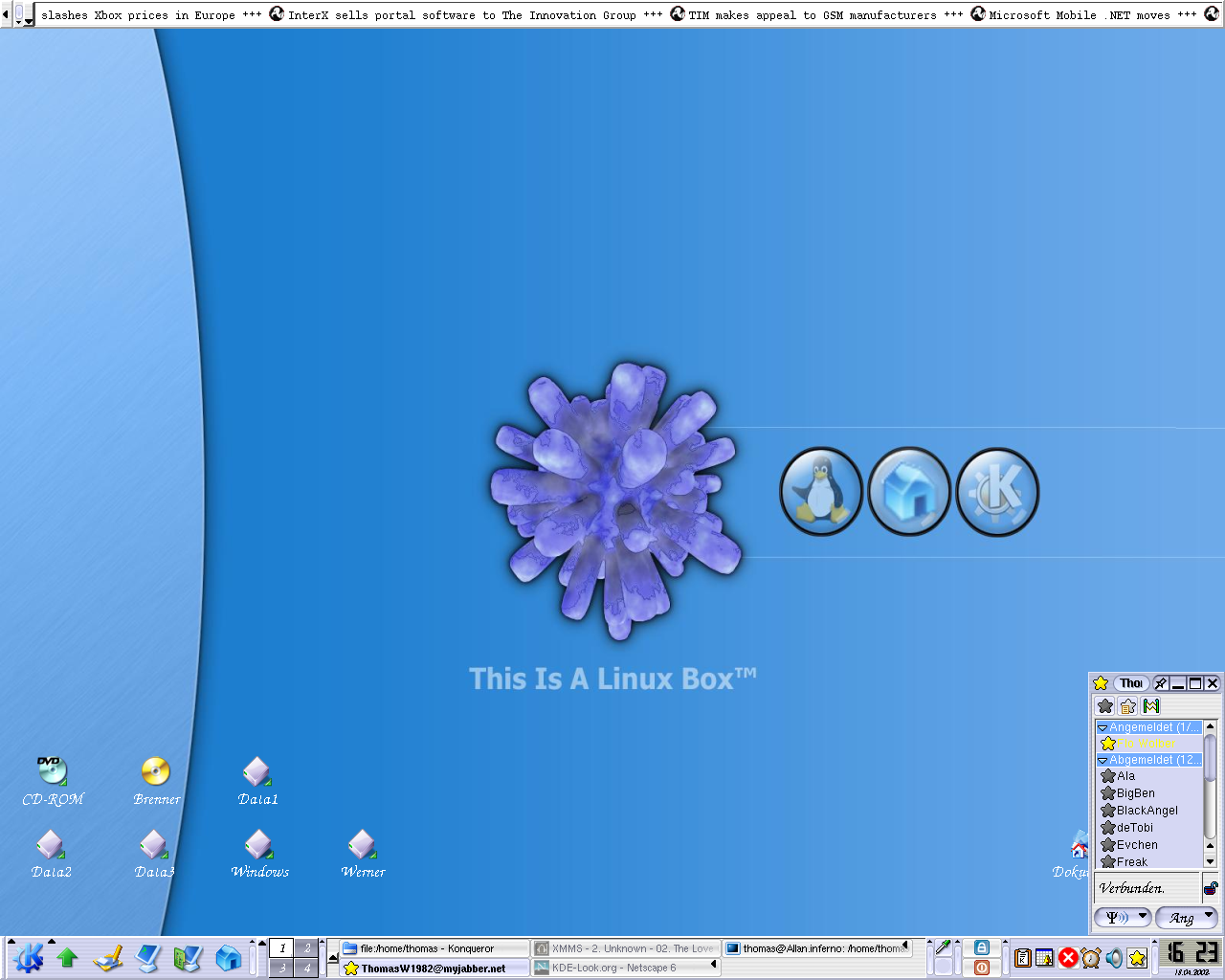
Task: Select contact Freak in the roster
Action: point(1148,861)
